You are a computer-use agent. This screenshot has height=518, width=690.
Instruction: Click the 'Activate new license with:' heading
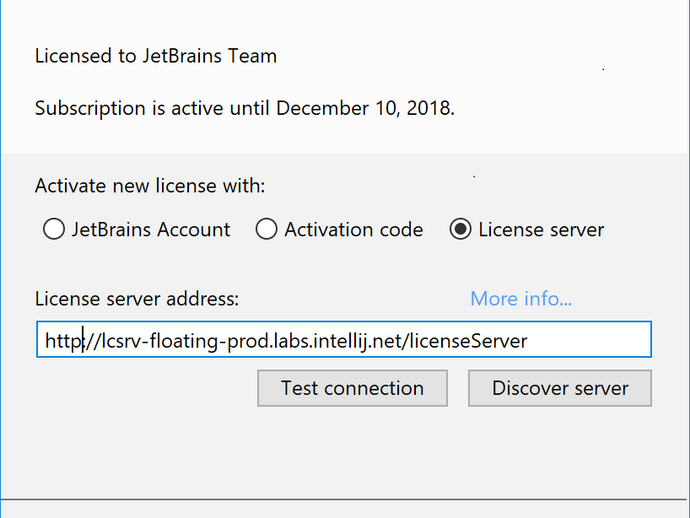tap(150, 186)
